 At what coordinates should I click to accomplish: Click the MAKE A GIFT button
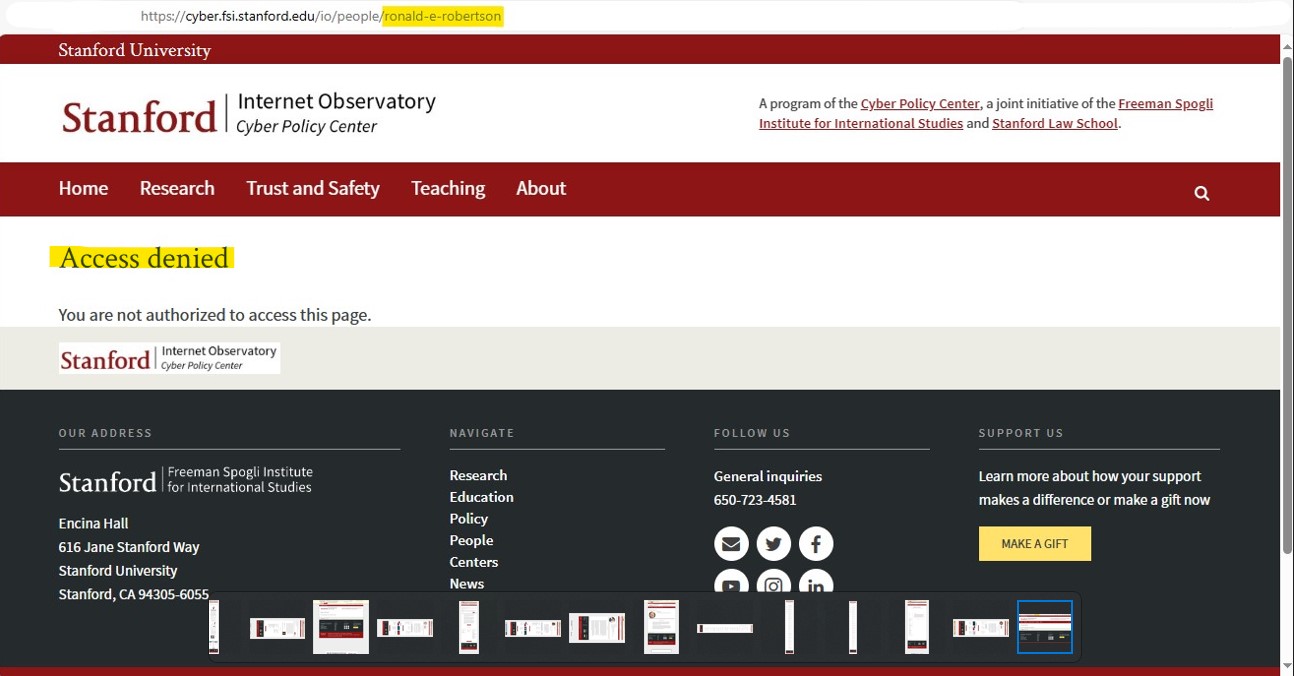pyautogui.click(x=1035, y=544)
